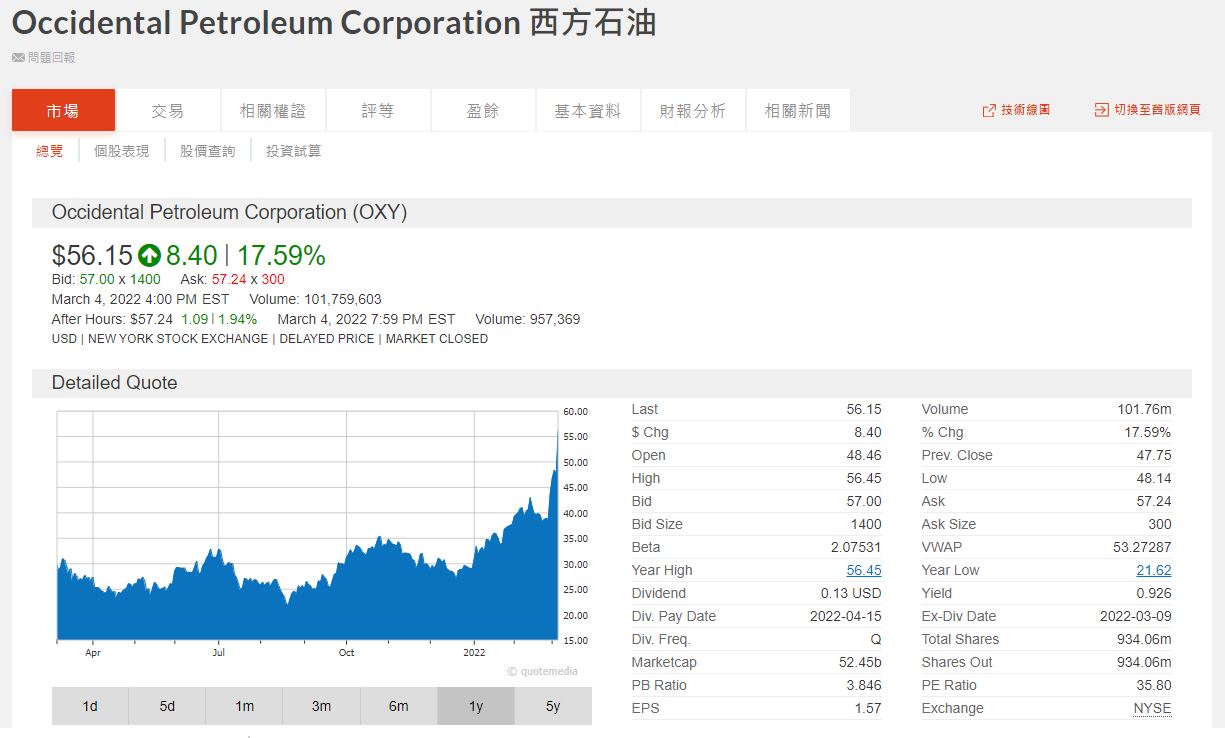Select the 個股表現 sub-menu item
The image size is (1225, 738).
click(x=121, y=151)
